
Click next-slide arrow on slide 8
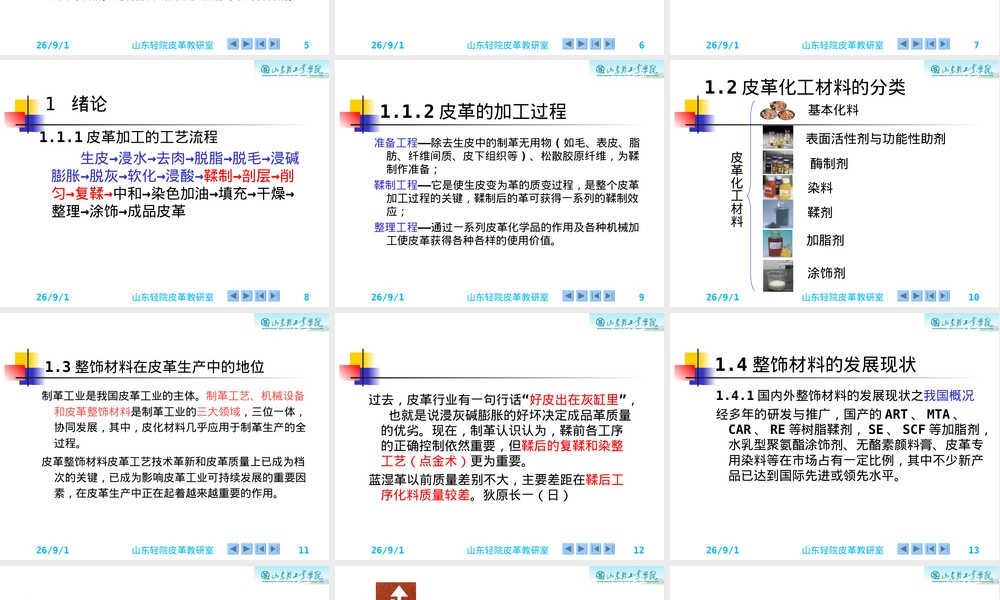pyautogui.click(x=247, y=296)
